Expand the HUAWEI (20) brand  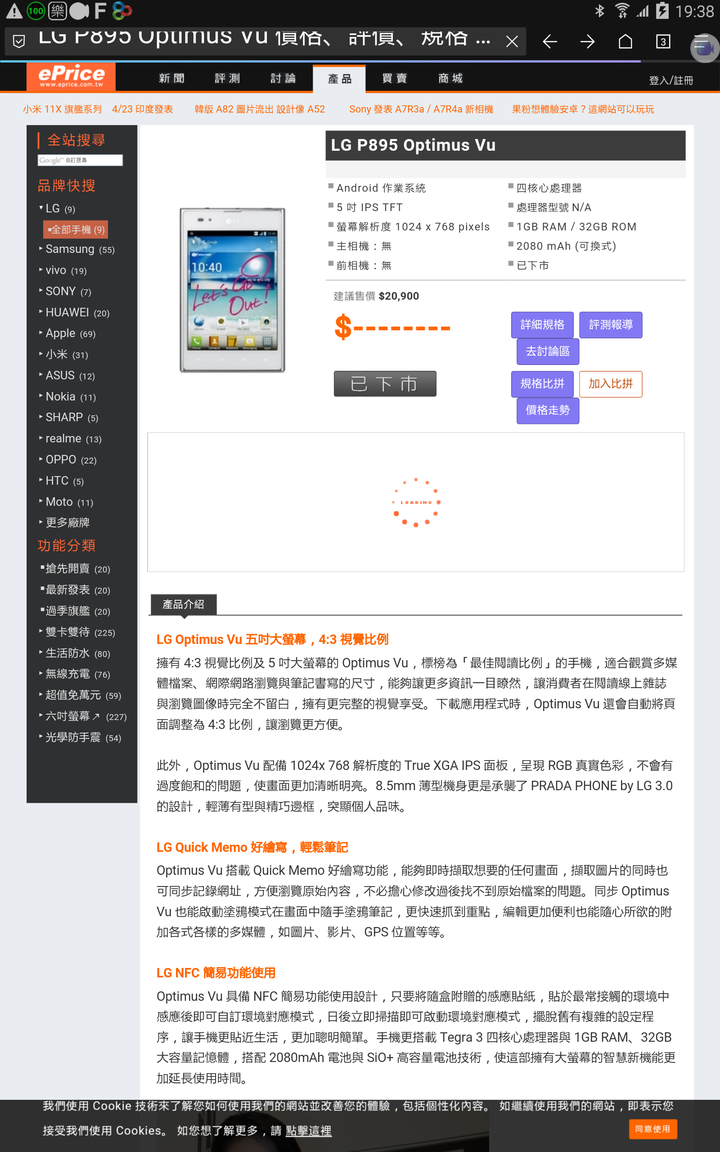point(73,313)
